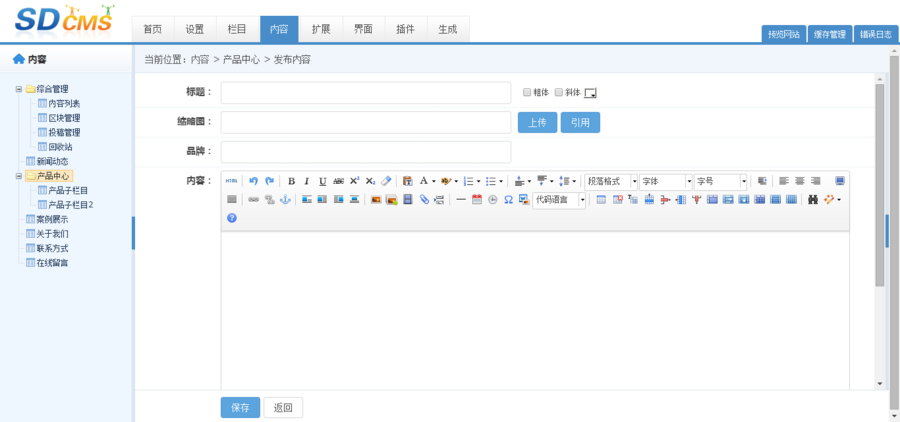Image resolution: width=900 pixels, height=422 pixels.
Task: Click the 错误日志 button
Action: pos(876,34)
